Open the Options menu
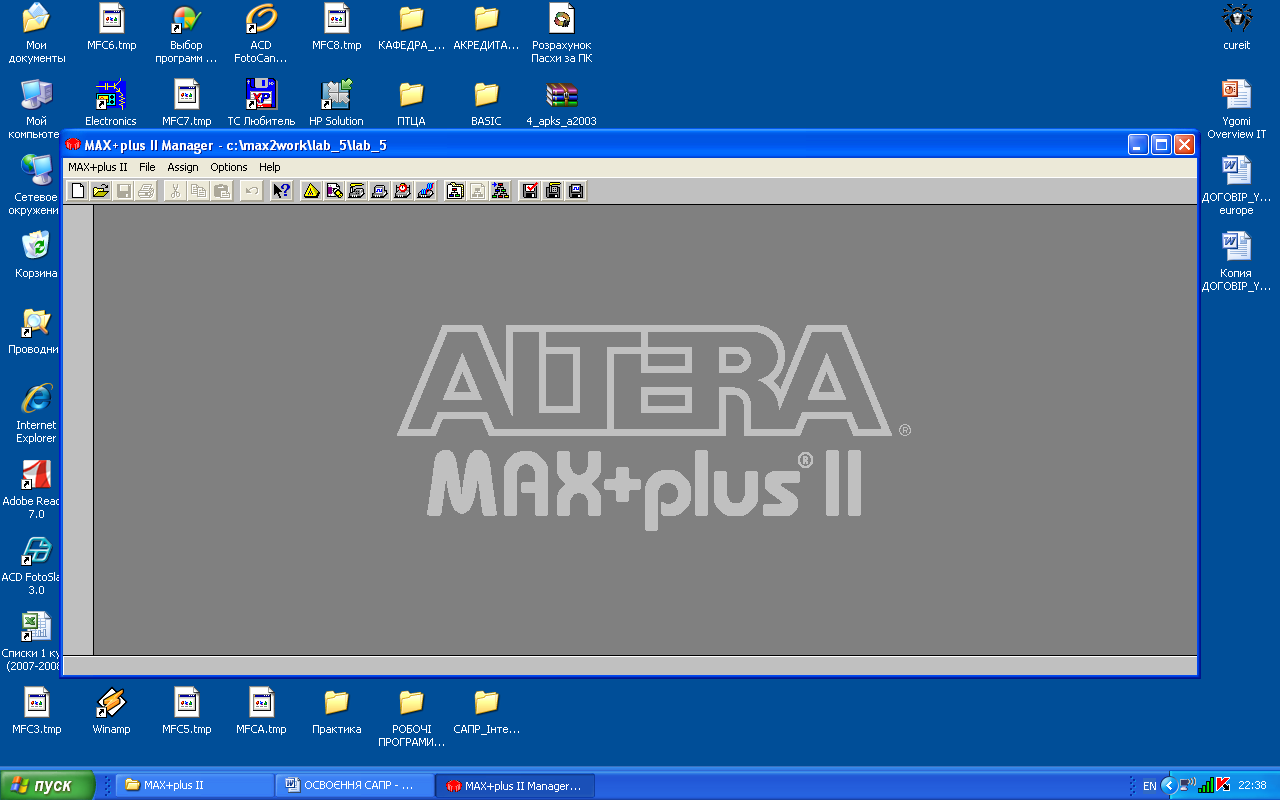Image resolution: width=1280 pixels, height=800 pixels. 229,167
